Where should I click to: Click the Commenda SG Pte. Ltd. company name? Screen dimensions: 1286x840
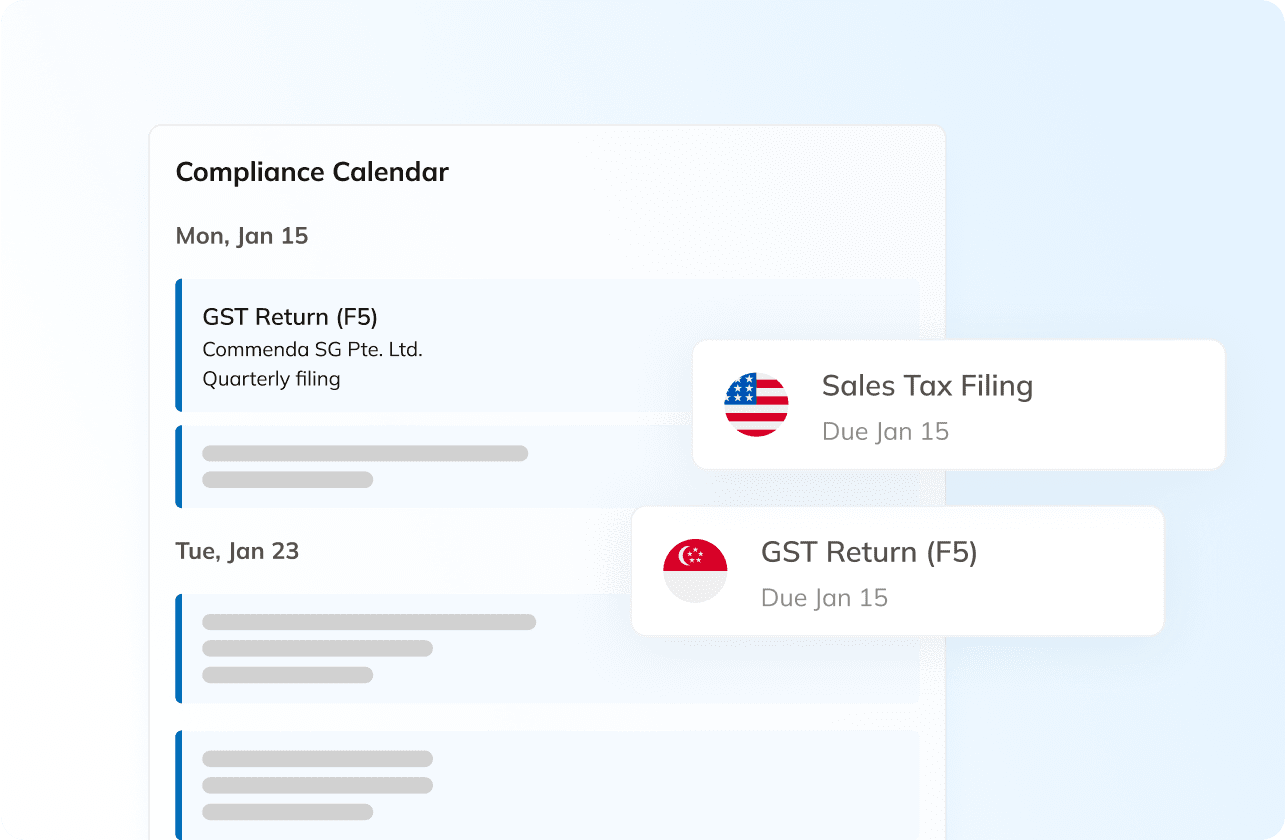click(312, 350)
